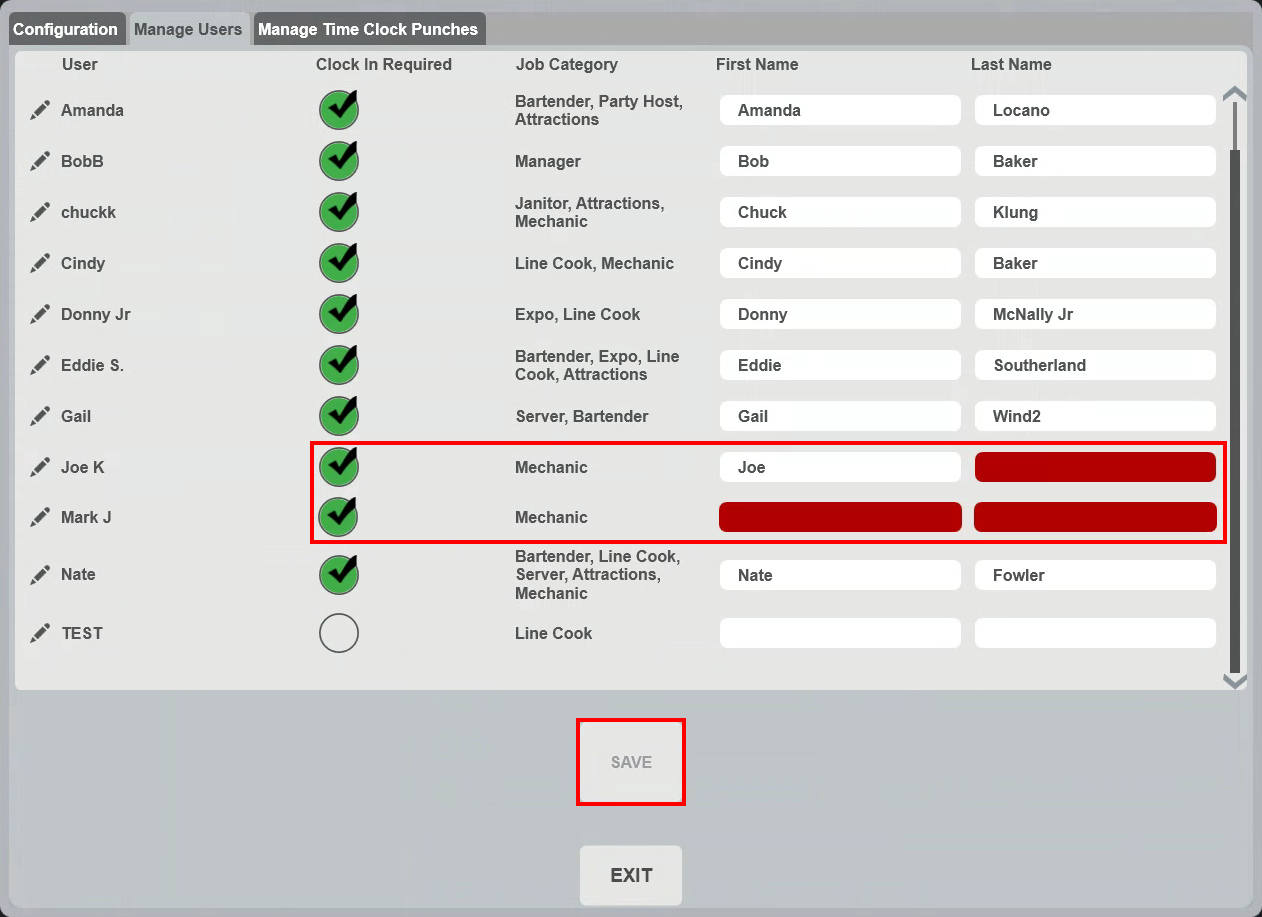
Task: Click the First Name field containing Amanda
Action: click(840, 110)
